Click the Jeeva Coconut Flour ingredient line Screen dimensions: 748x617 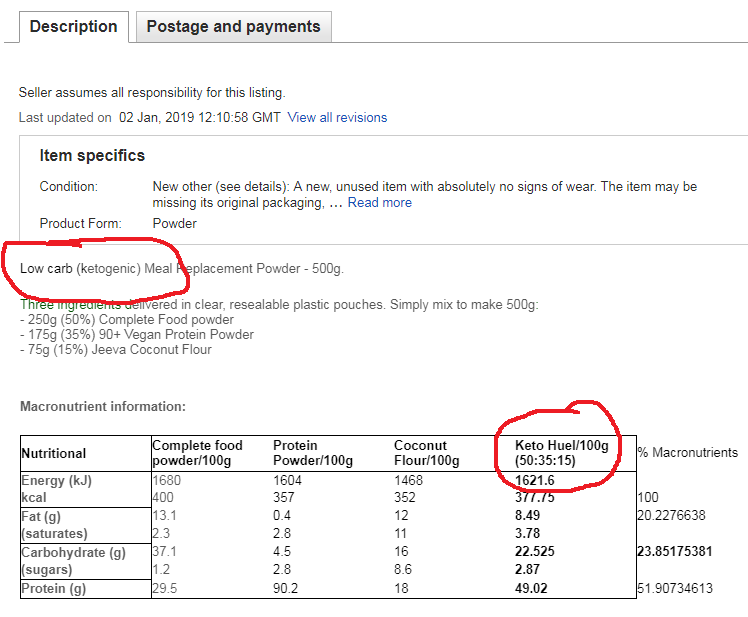119,349
